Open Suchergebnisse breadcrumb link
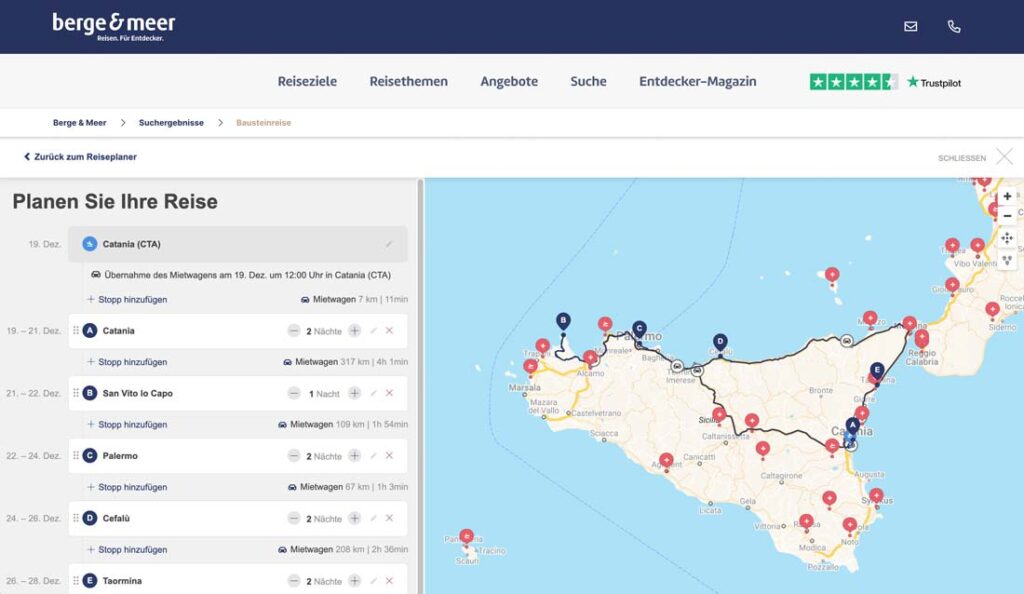1024x594 pixels. click(171, 123)
